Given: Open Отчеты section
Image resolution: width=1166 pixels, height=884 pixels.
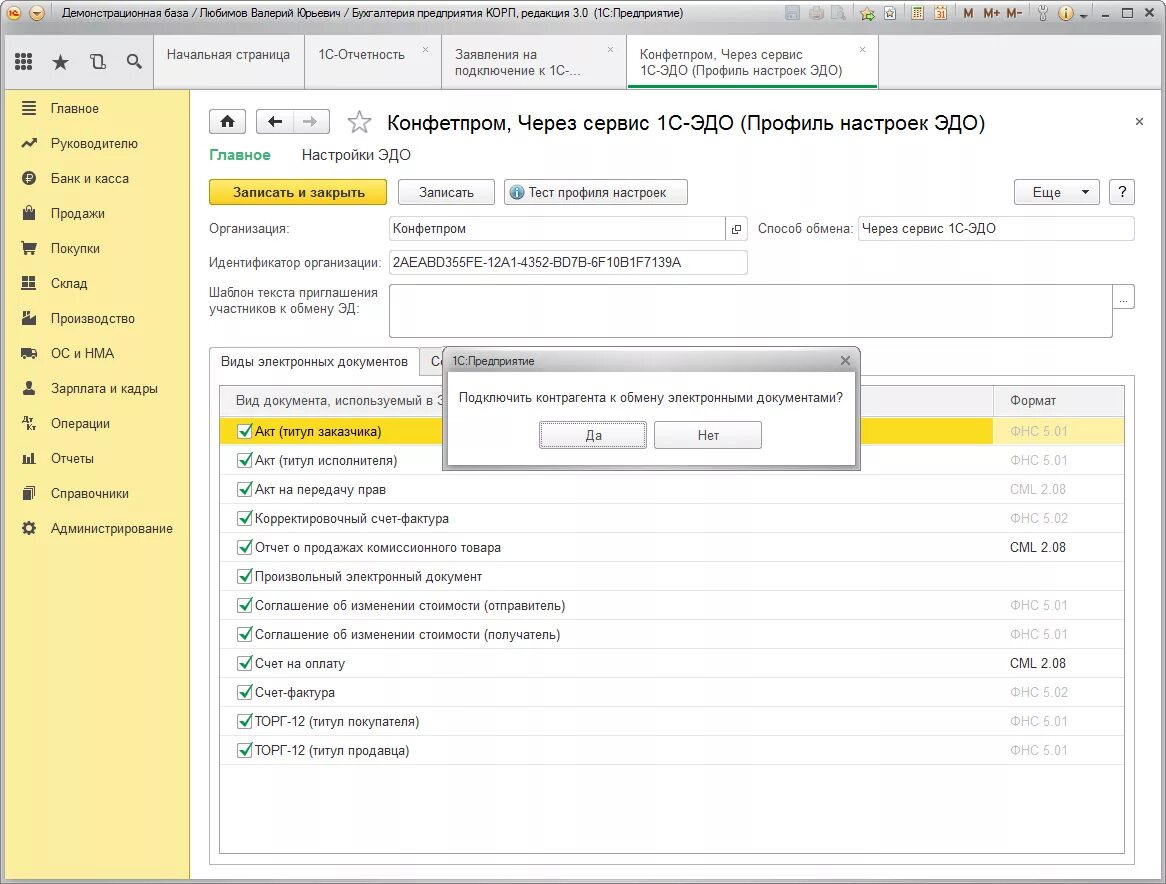Looking at the screenshot, I should click(72, 458).
